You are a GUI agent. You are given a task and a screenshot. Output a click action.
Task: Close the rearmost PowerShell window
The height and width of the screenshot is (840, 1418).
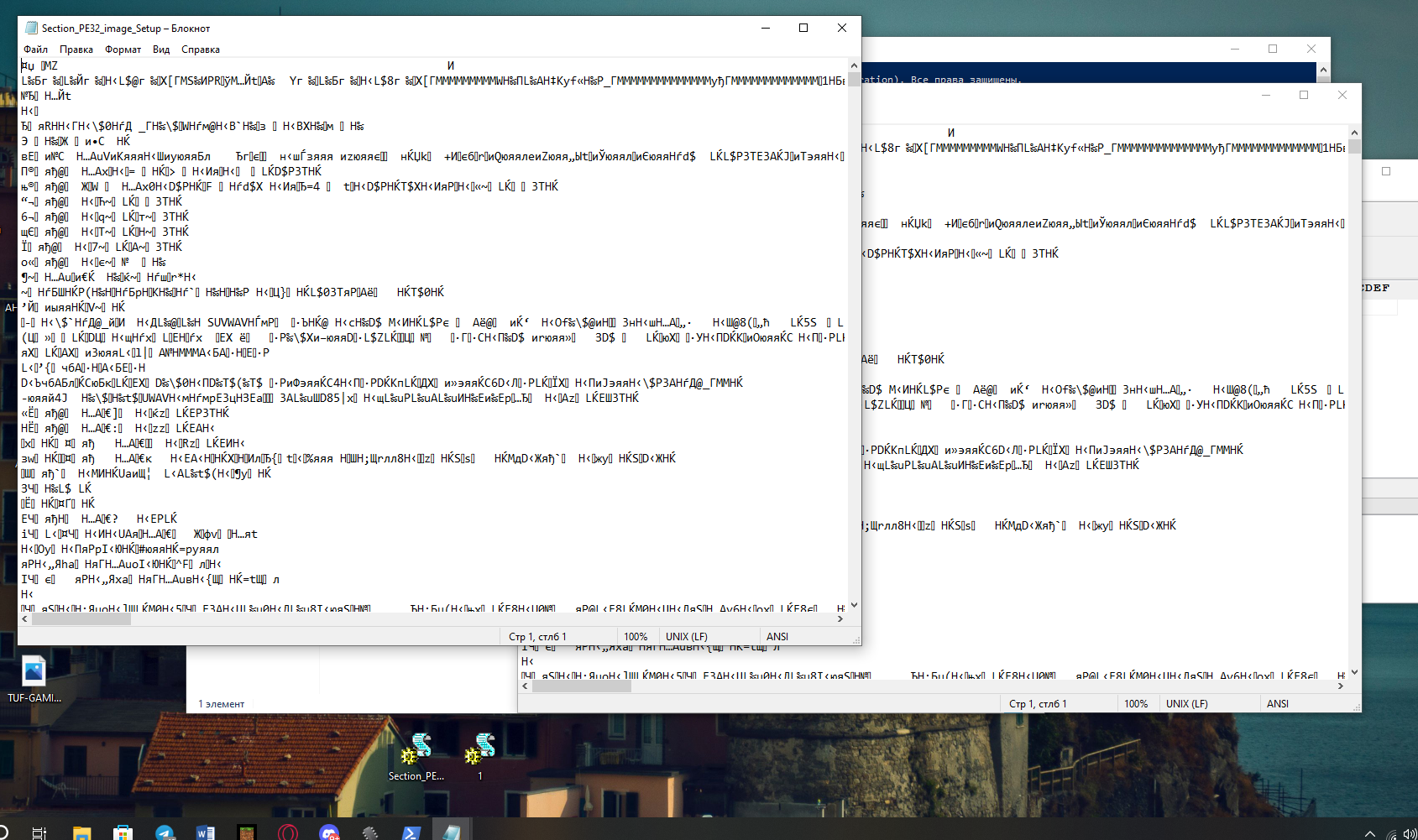[1311, 49]
